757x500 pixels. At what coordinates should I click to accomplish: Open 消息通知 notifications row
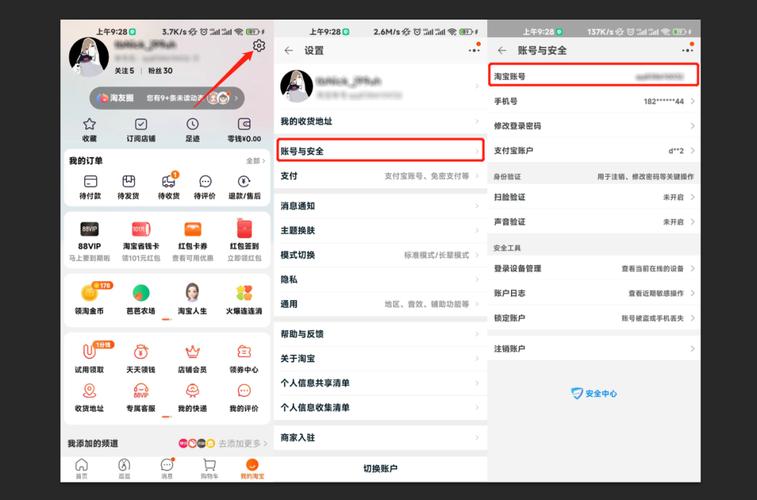click(380, 206)
